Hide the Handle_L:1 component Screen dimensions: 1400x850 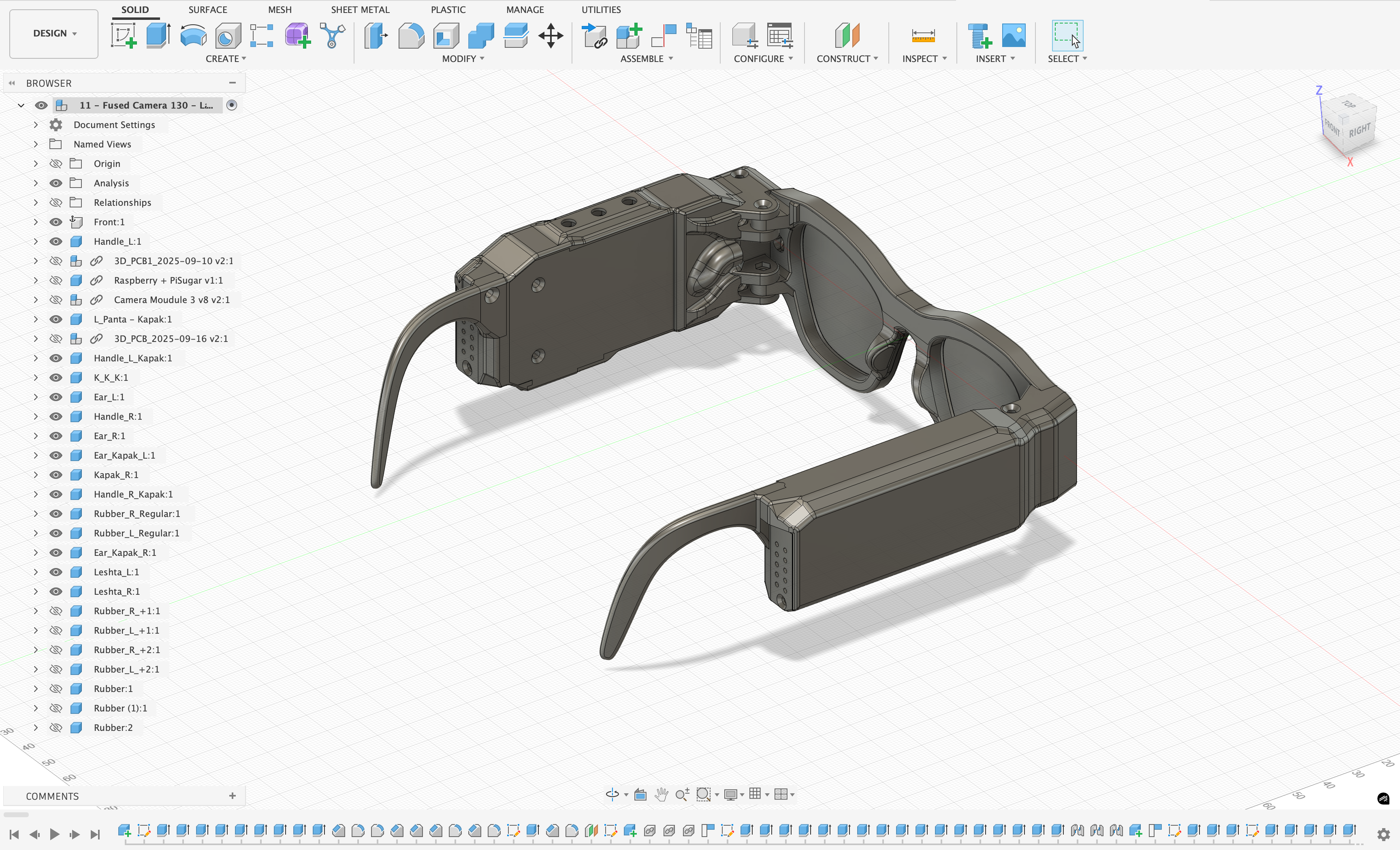coord(55,241)
